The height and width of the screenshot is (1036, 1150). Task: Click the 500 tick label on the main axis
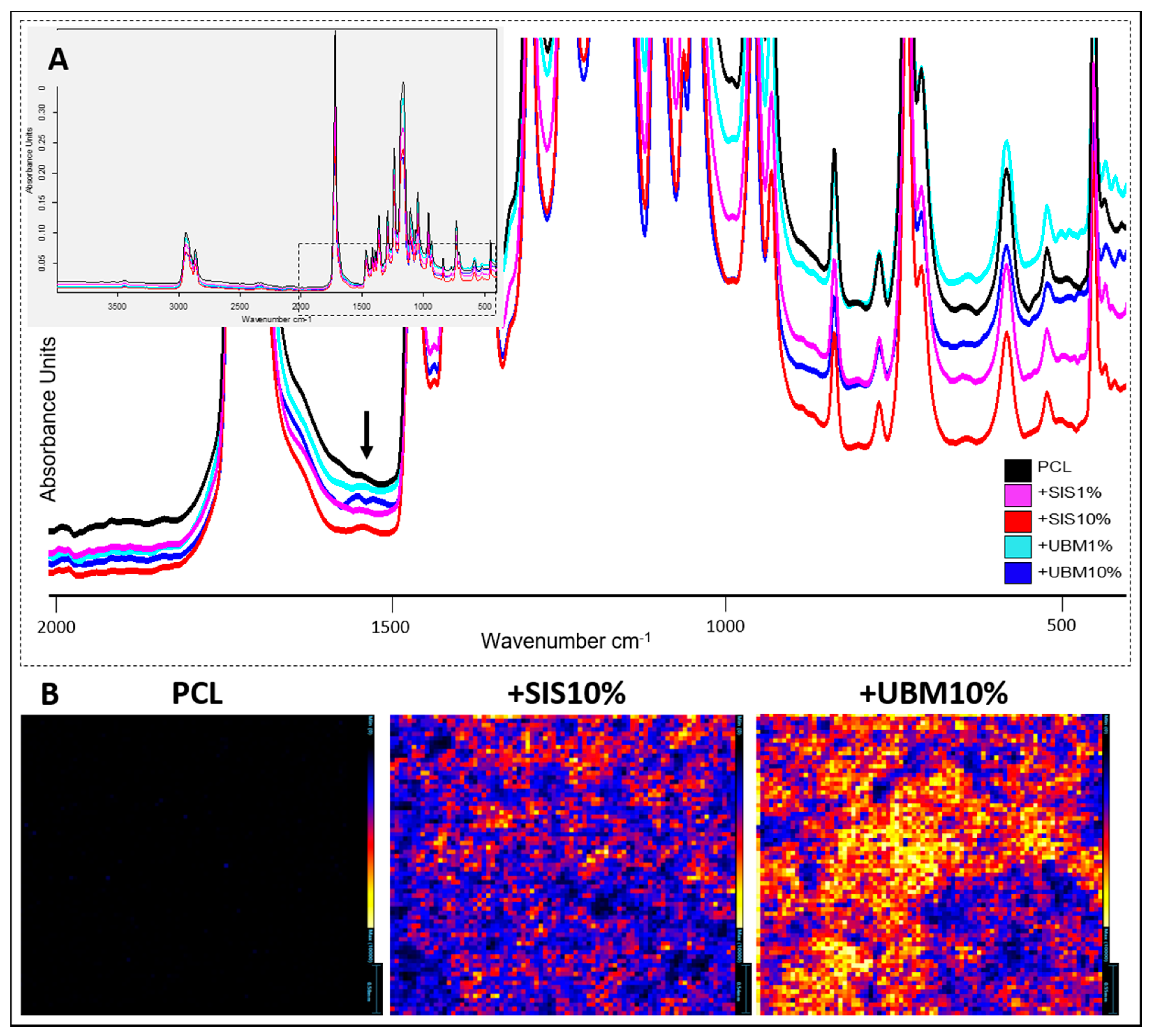[1061, 625]
